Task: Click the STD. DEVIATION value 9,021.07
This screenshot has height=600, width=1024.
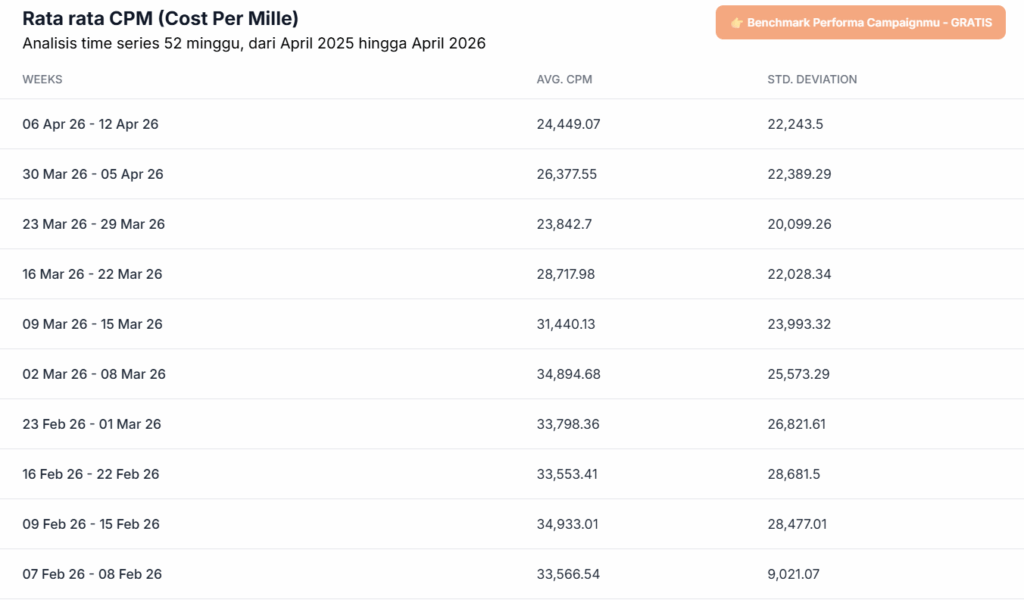Action: (x=796, y=574)
